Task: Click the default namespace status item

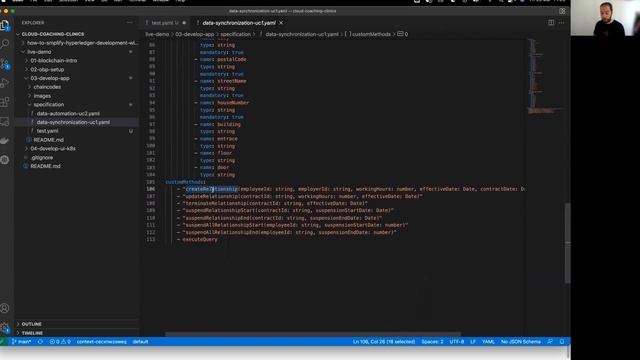Action: [x=140, y=342]
